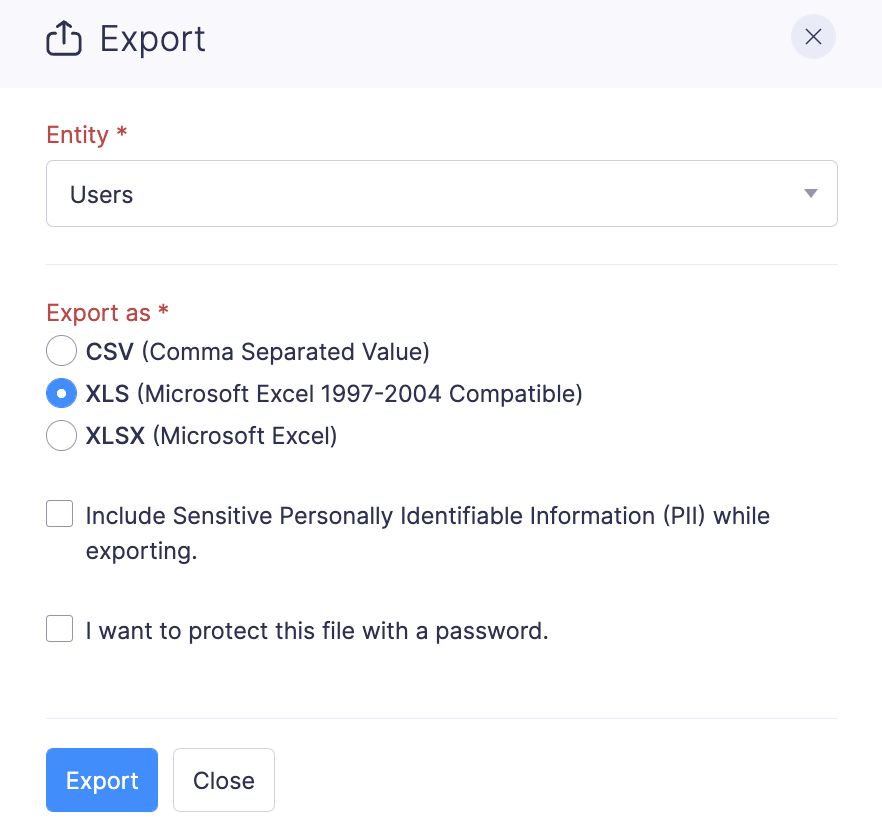The image size is (882, 834).
Task: Click the dropdown chevron beside Users
Action: (810, 193)
